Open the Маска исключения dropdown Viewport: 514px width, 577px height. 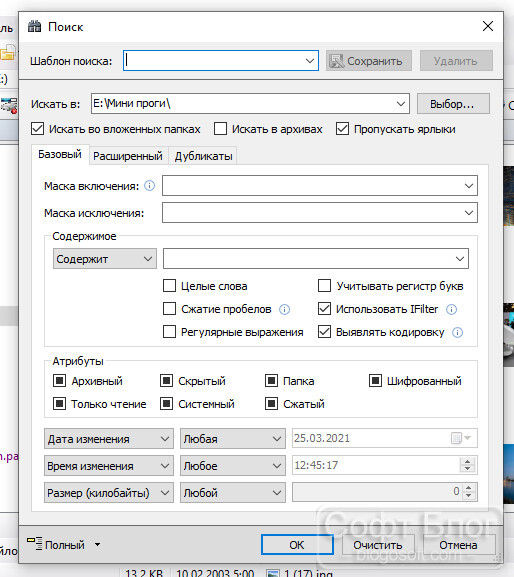pyautogui.click(x=469, y=213)
